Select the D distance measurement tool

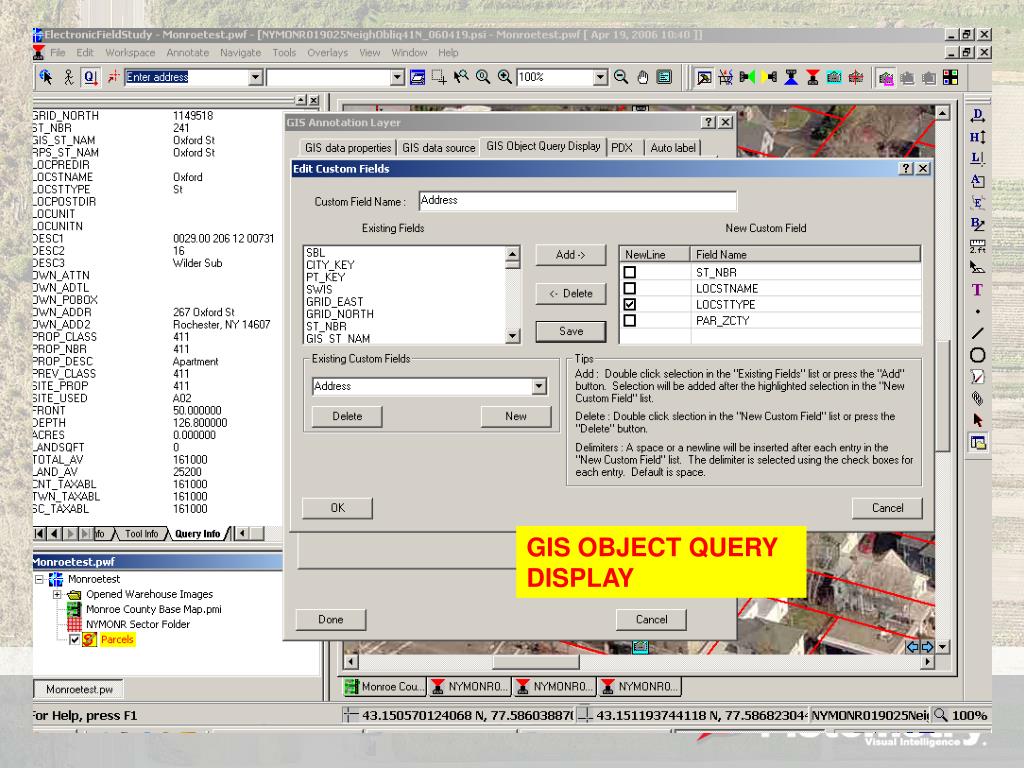pyautogui.click(x=977, y=116)
